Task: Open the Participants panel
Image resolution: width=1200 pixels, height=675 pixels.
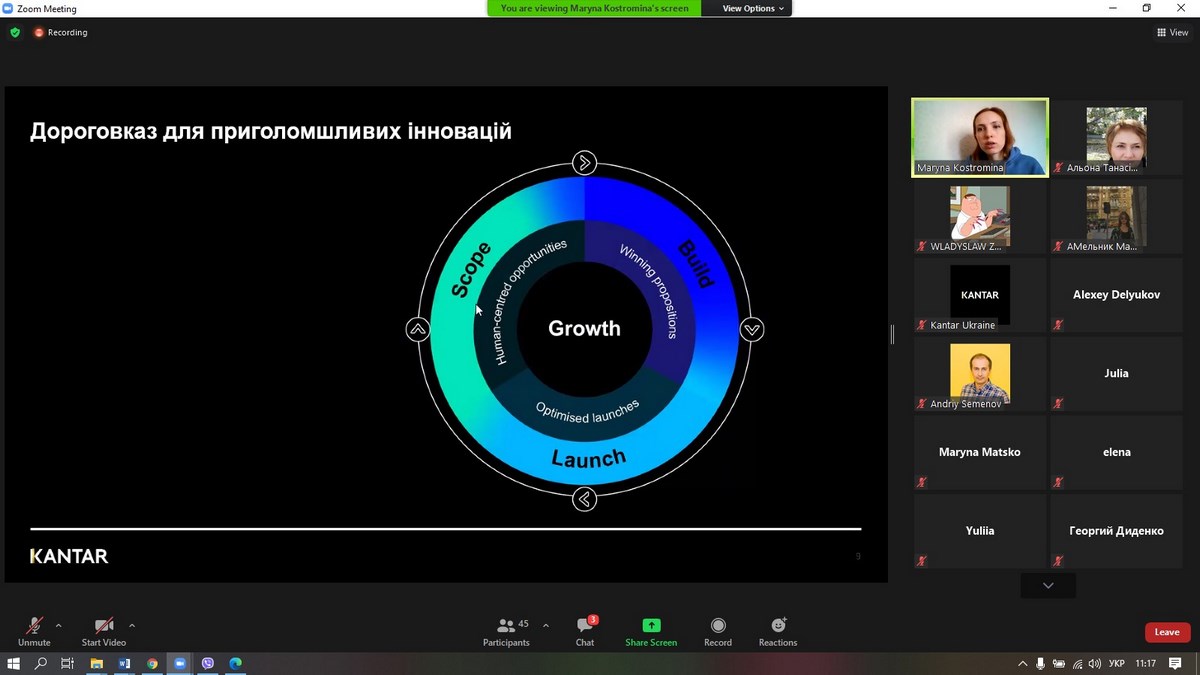Action: [507, 631]
